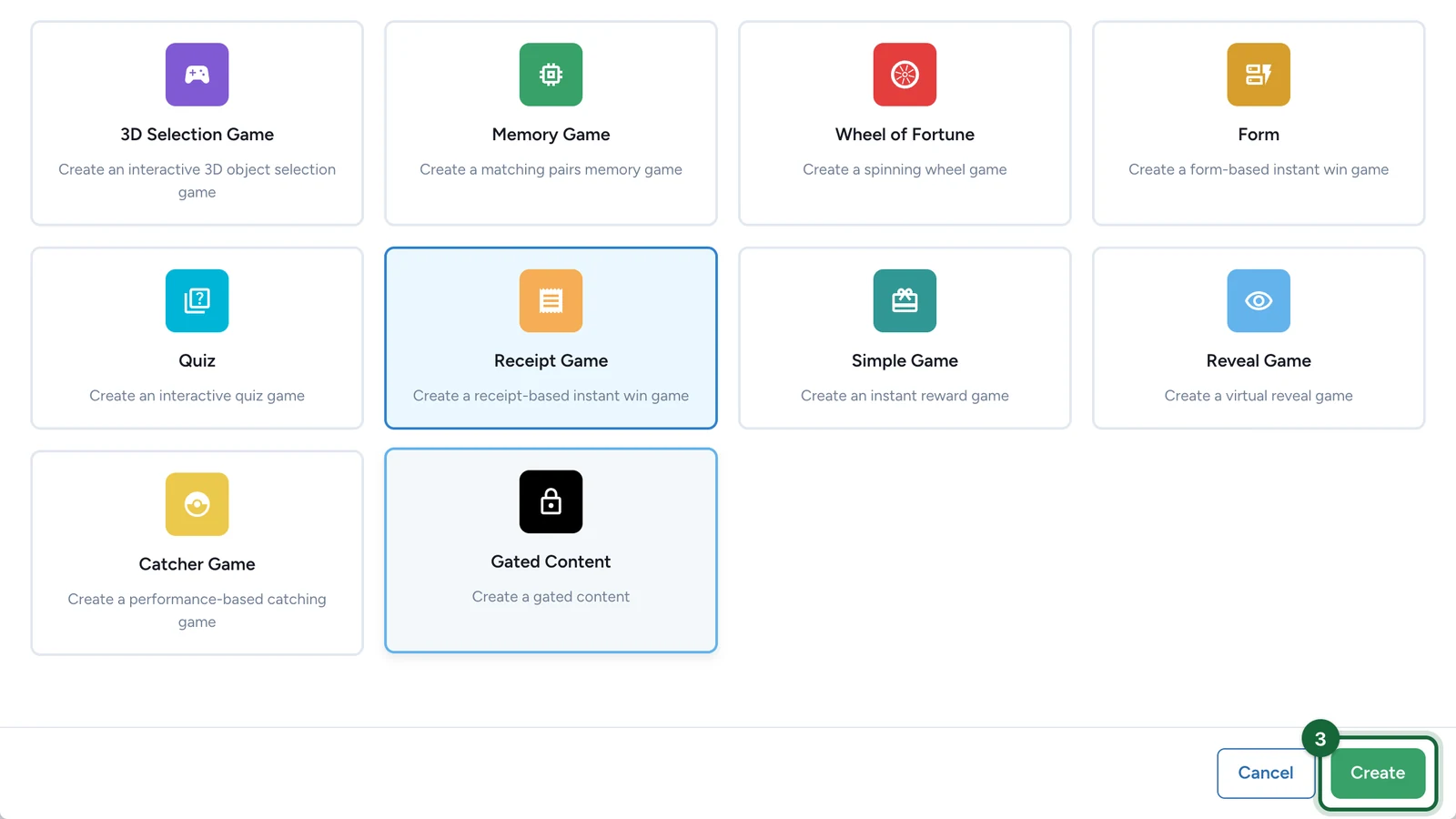Click 'Create an instant reward game' text

pos(905,396)
